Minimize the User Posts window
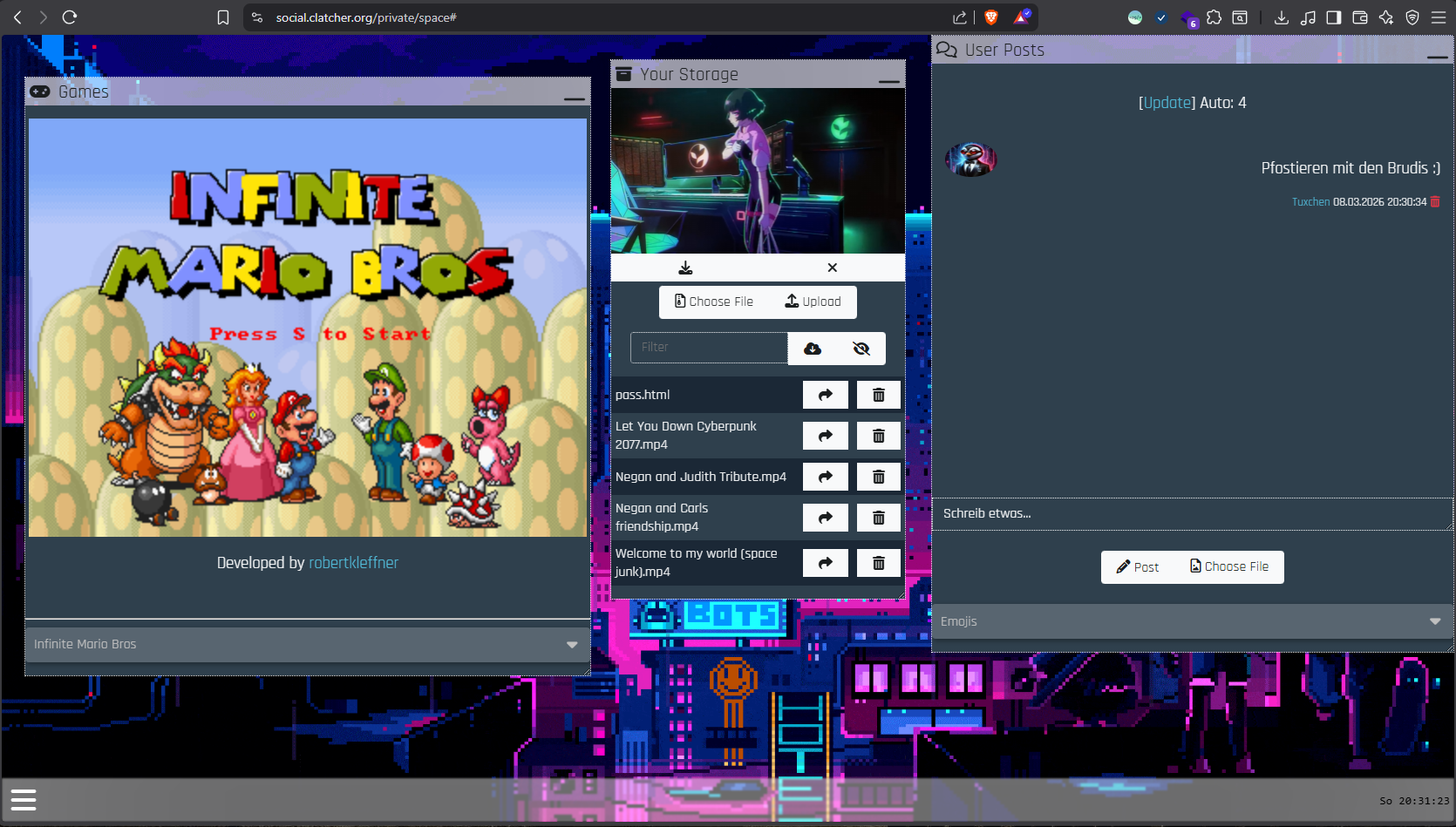The height and width of the screenshot is (827, 1456). click(1438, 57)
